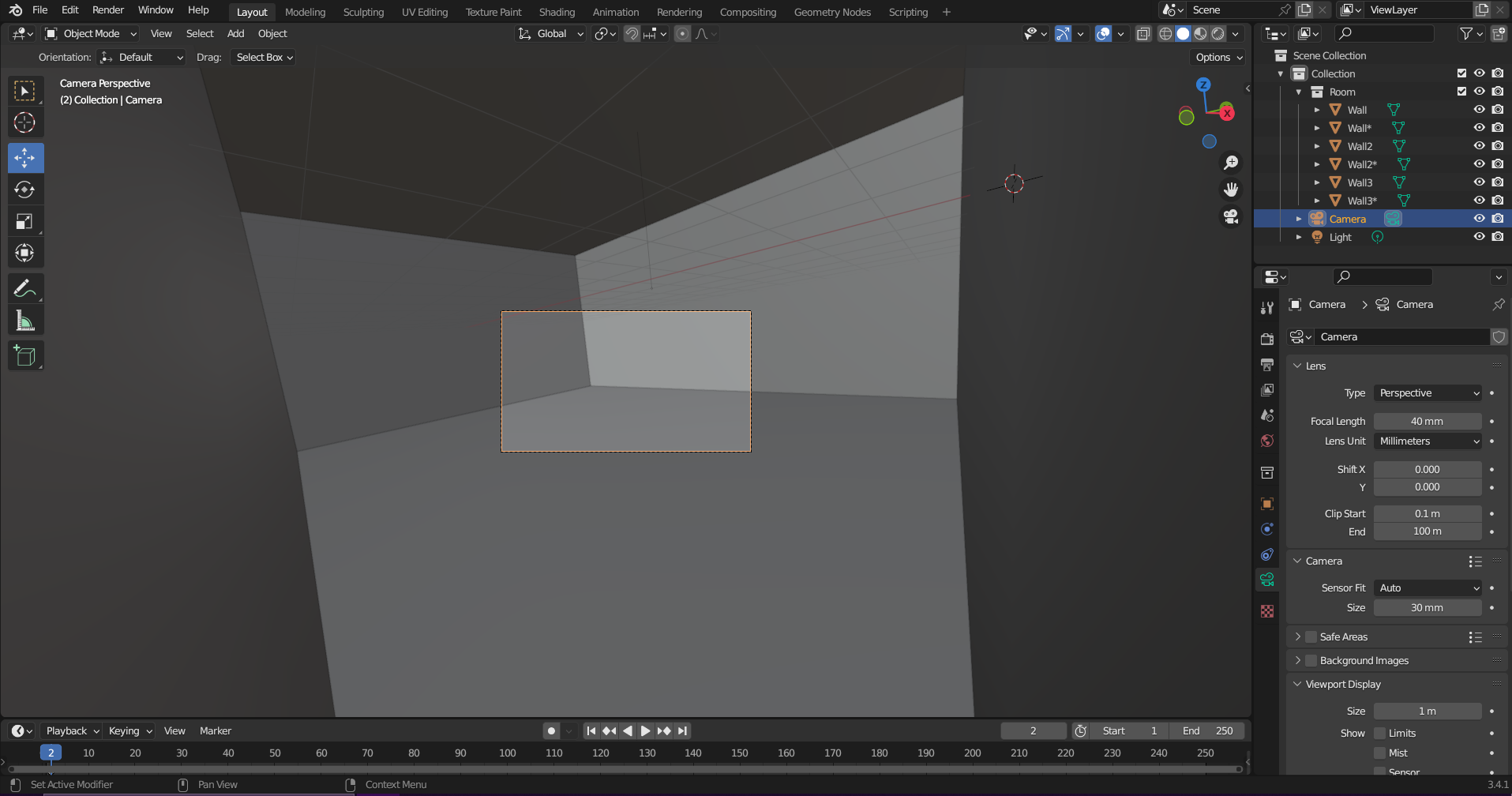Select the Measure tool
The image size is (1512, 796).
click(25, 319)
